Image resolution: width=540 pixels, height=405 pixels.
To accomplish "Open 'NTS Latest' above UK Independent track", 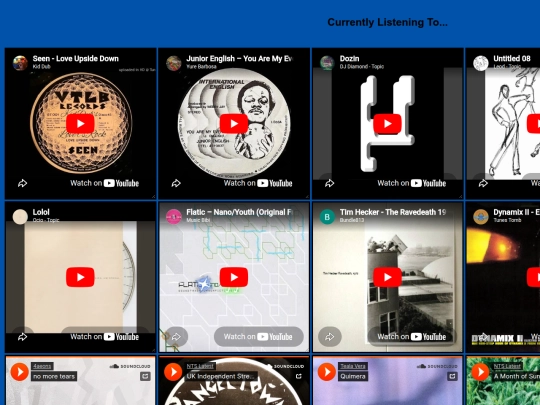I will (x=200, y=366).
